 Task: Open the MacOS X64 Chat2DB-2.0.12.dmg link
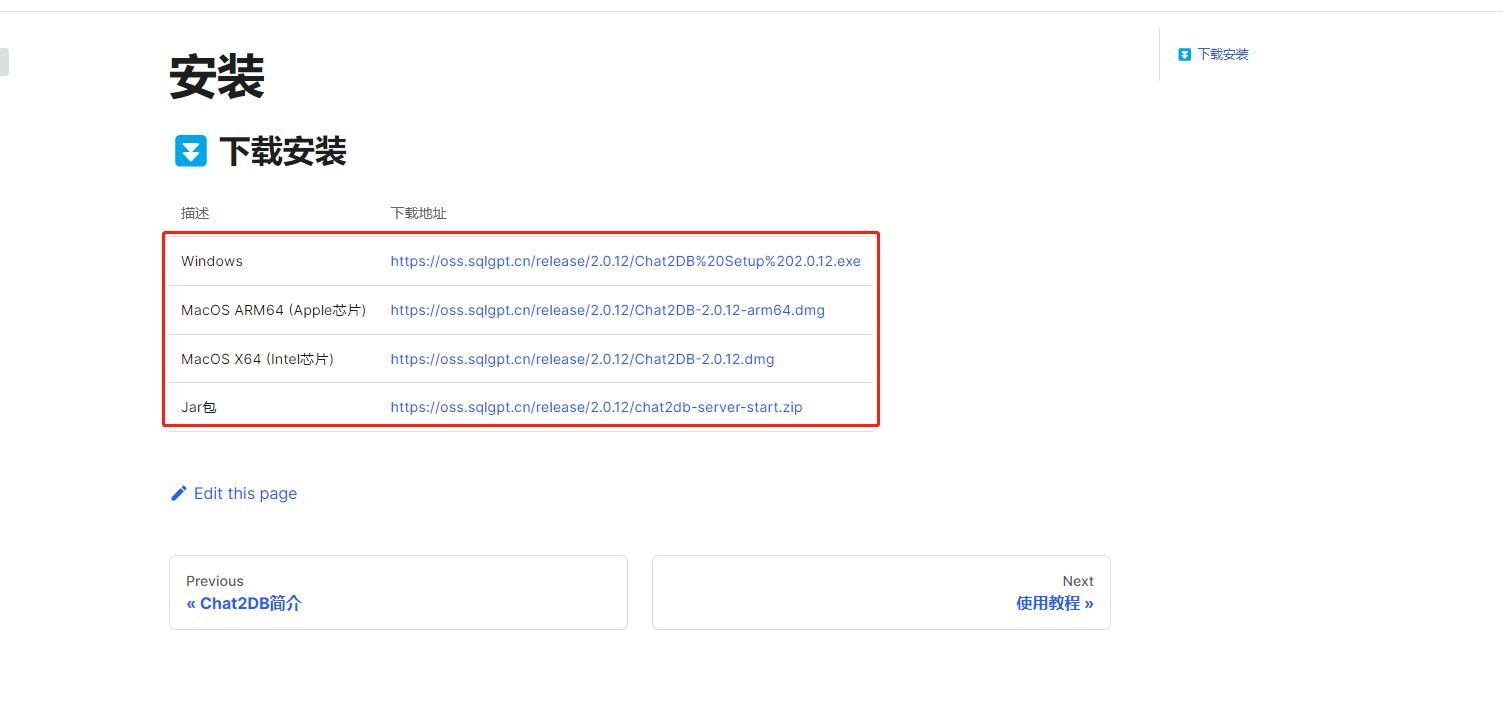coord(582,359)
